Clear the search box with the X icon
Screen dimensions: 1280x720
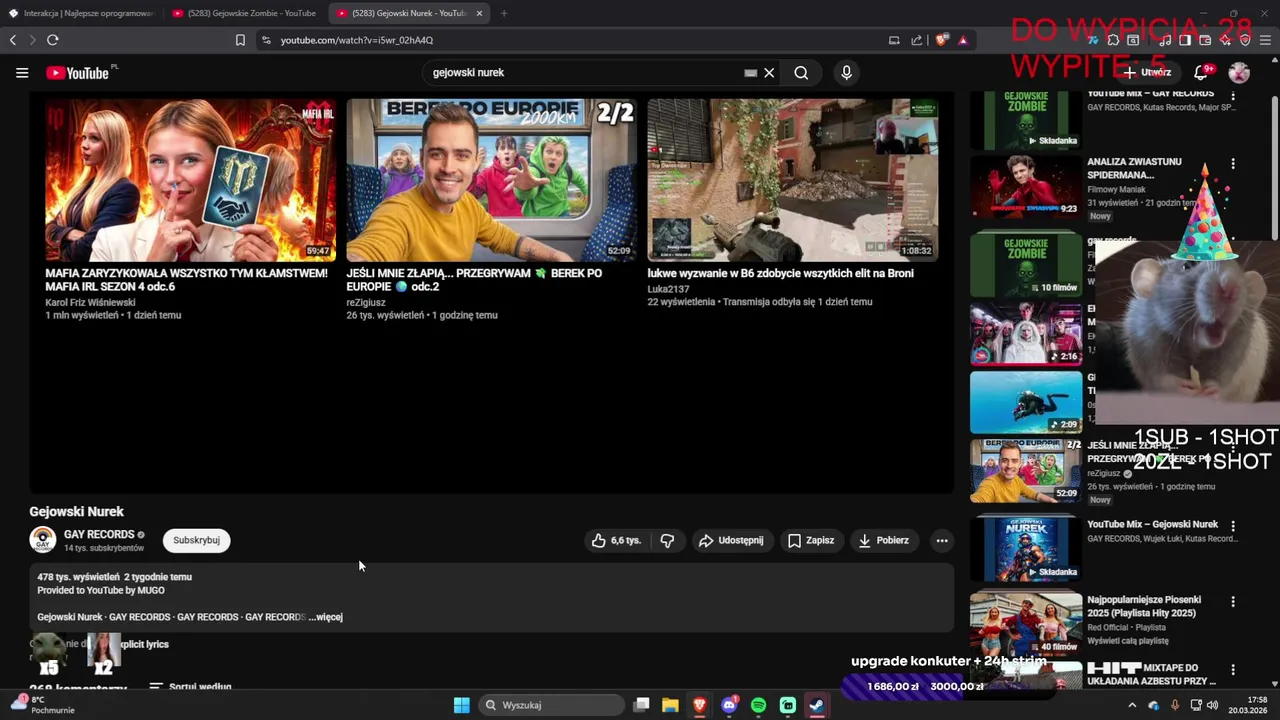[x=769, y=72]
